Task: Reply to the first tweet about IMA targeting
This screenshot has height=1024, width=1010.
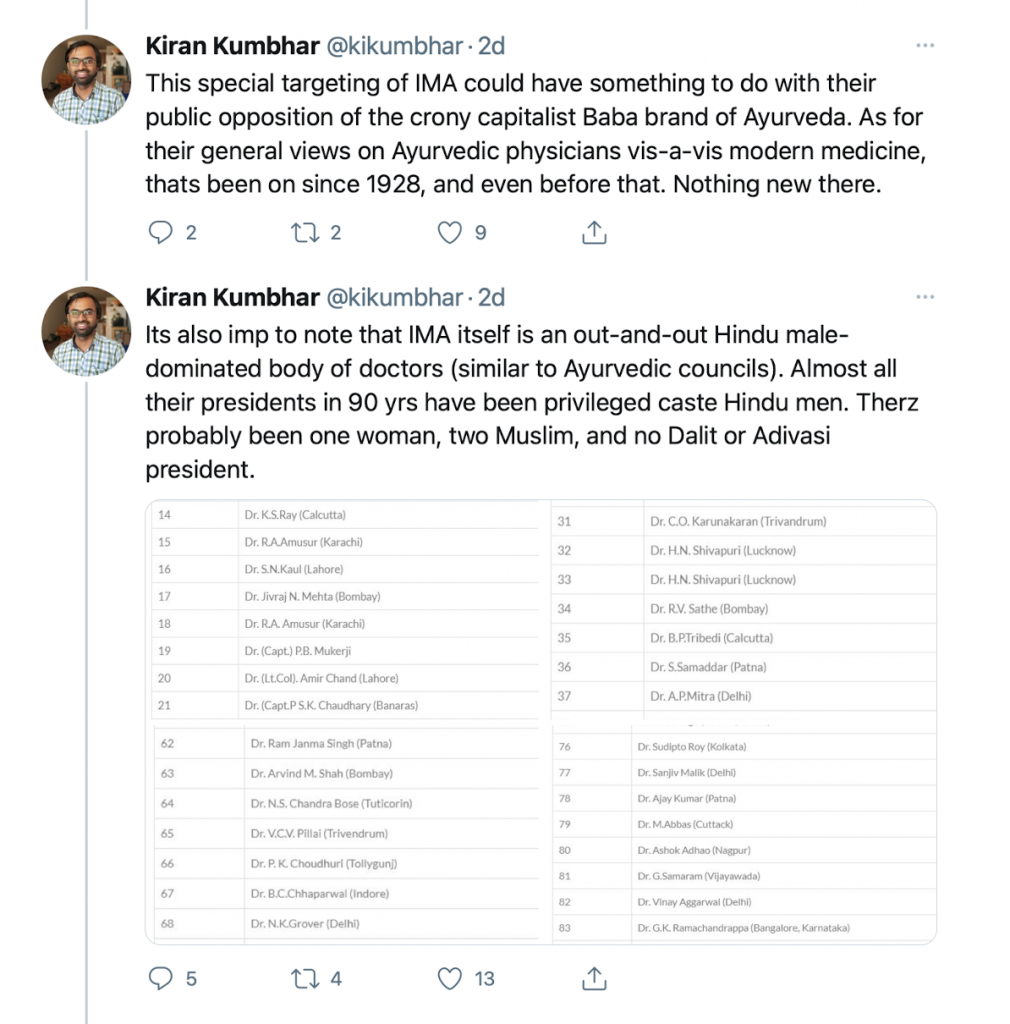Action: [161, 233]
